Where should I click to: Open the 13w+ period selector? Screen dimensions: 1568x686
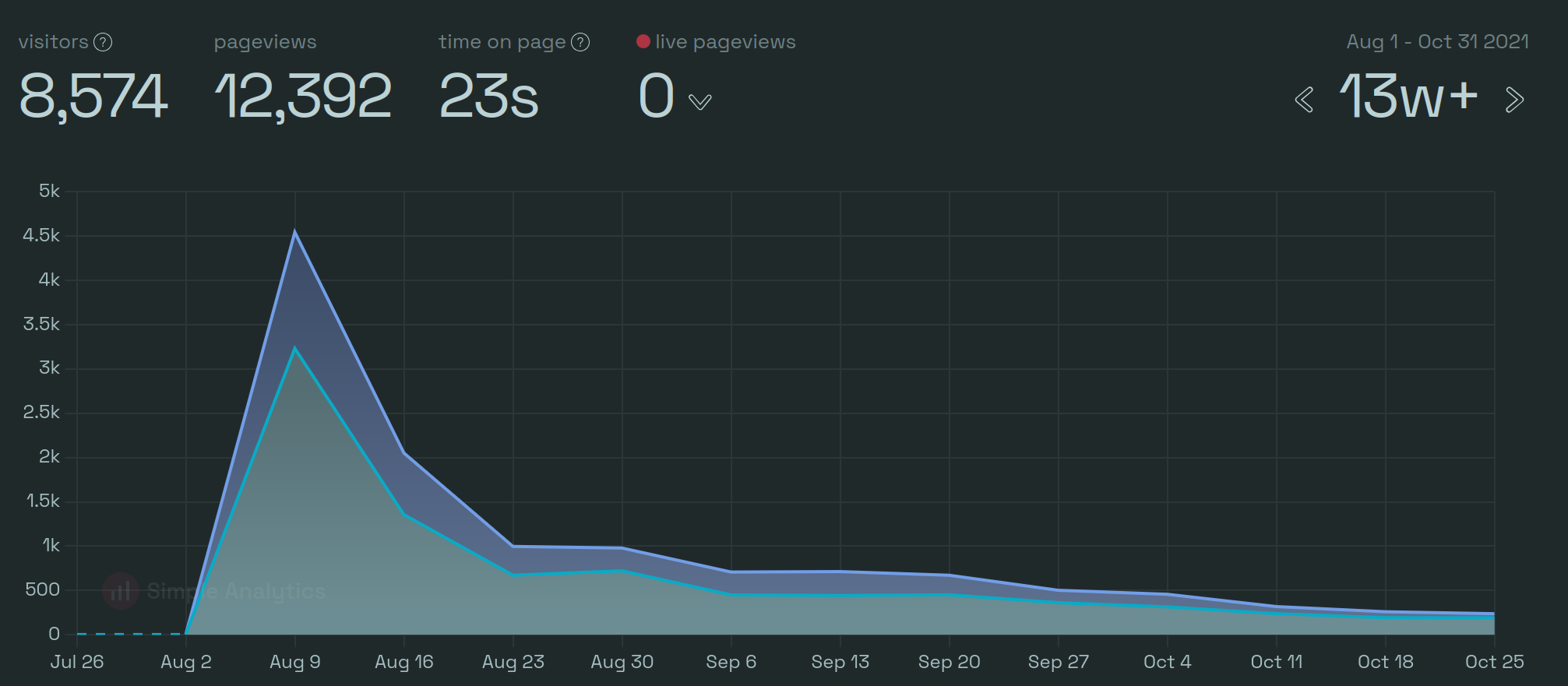1408,97
